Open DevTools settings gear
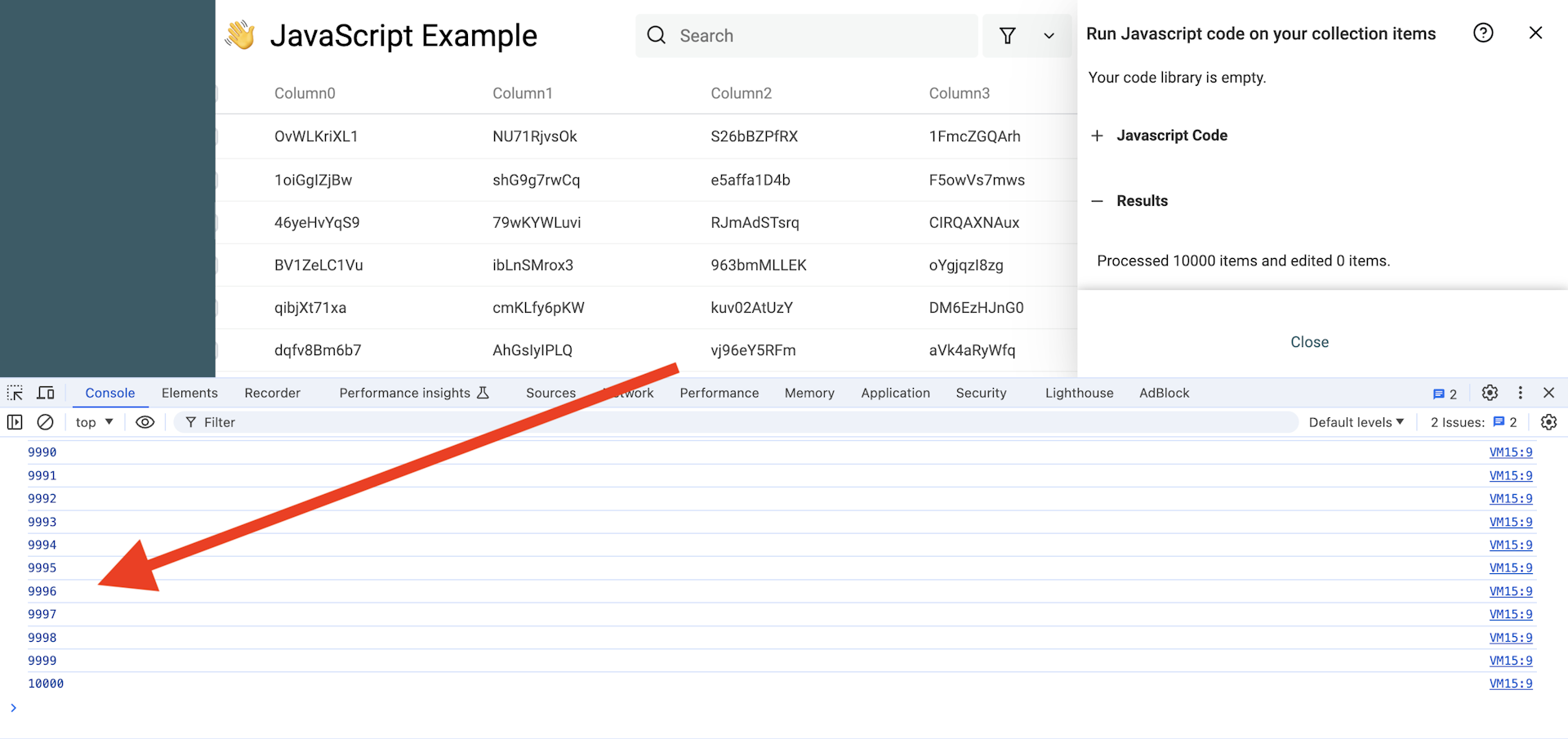Screen dimensions: 1568x739 click(1490, 393)
